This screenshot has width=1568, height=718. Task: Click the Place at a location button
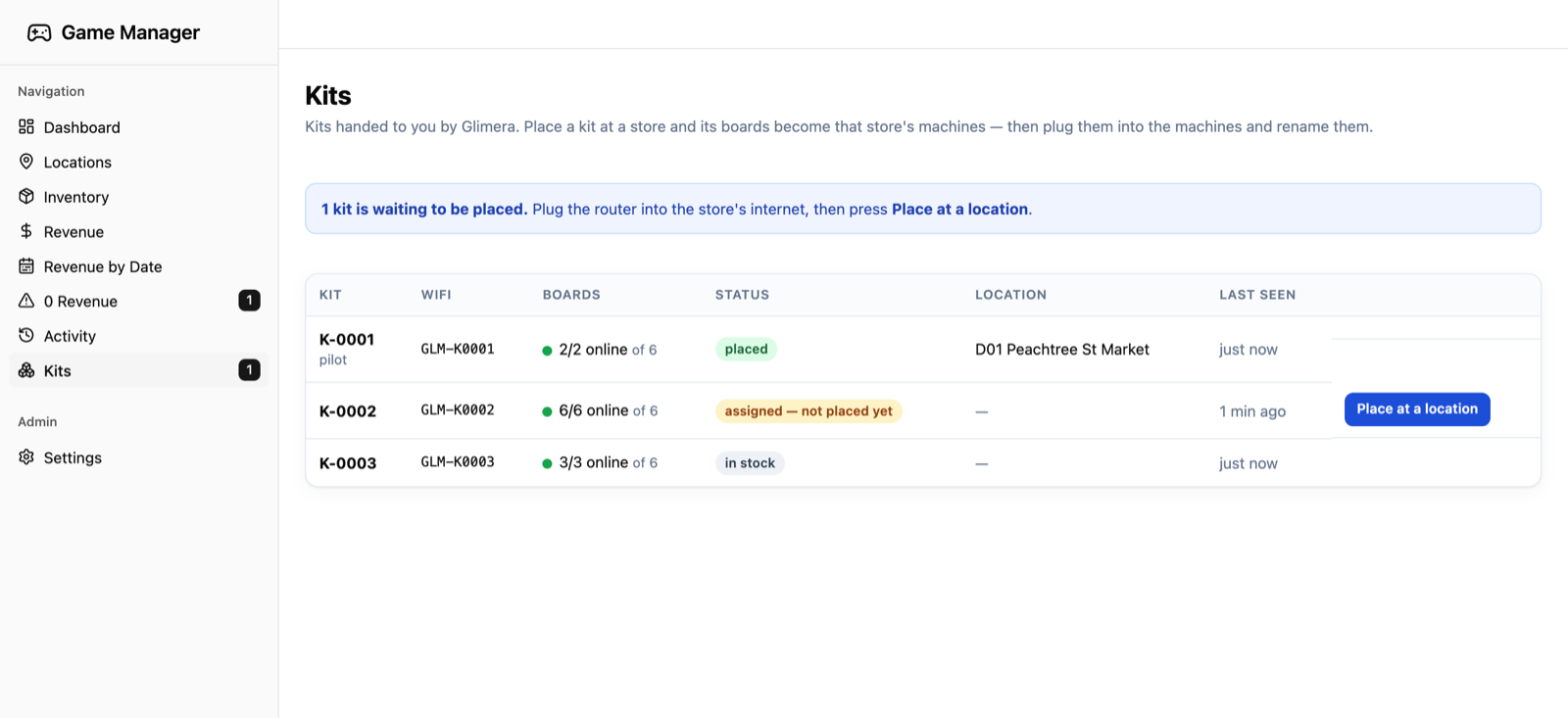[x=1417, y=409]
